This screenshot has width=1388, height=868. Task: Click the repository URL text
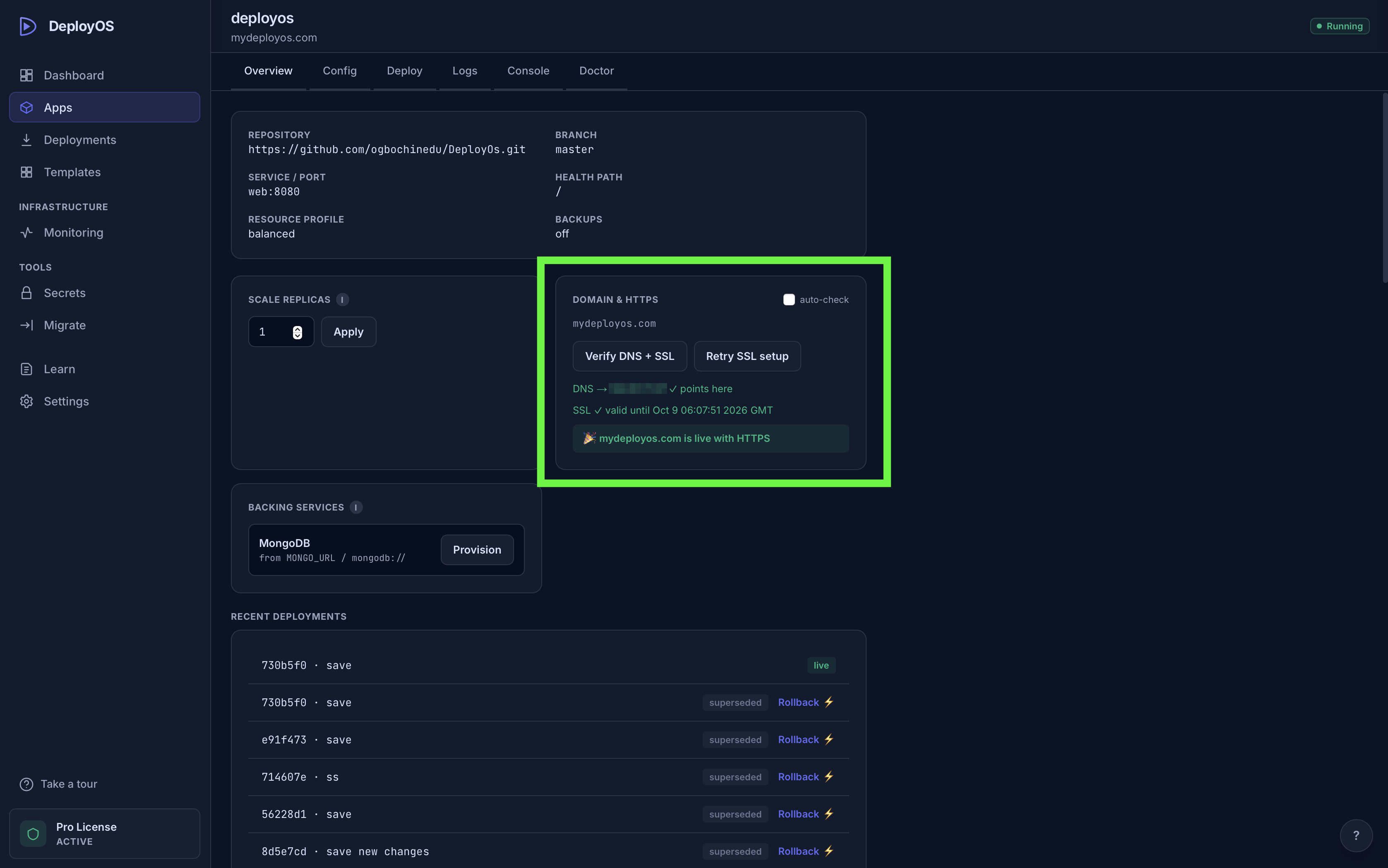(x=387, y=149)
